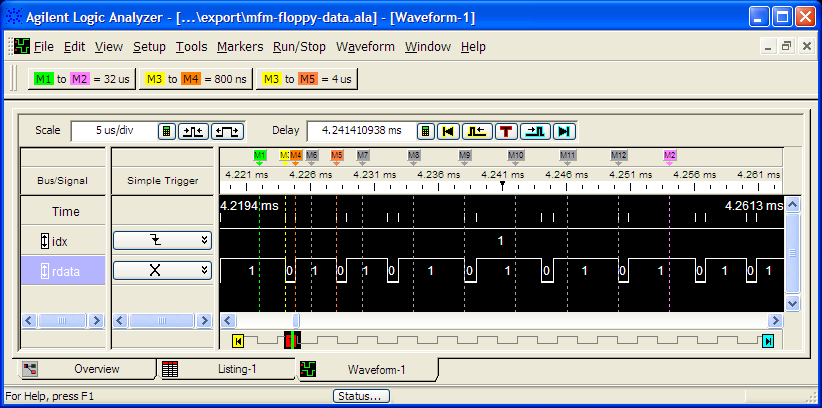Select marker M1 flag
This screenshot has height=408, width=822.
coord(259,156)
